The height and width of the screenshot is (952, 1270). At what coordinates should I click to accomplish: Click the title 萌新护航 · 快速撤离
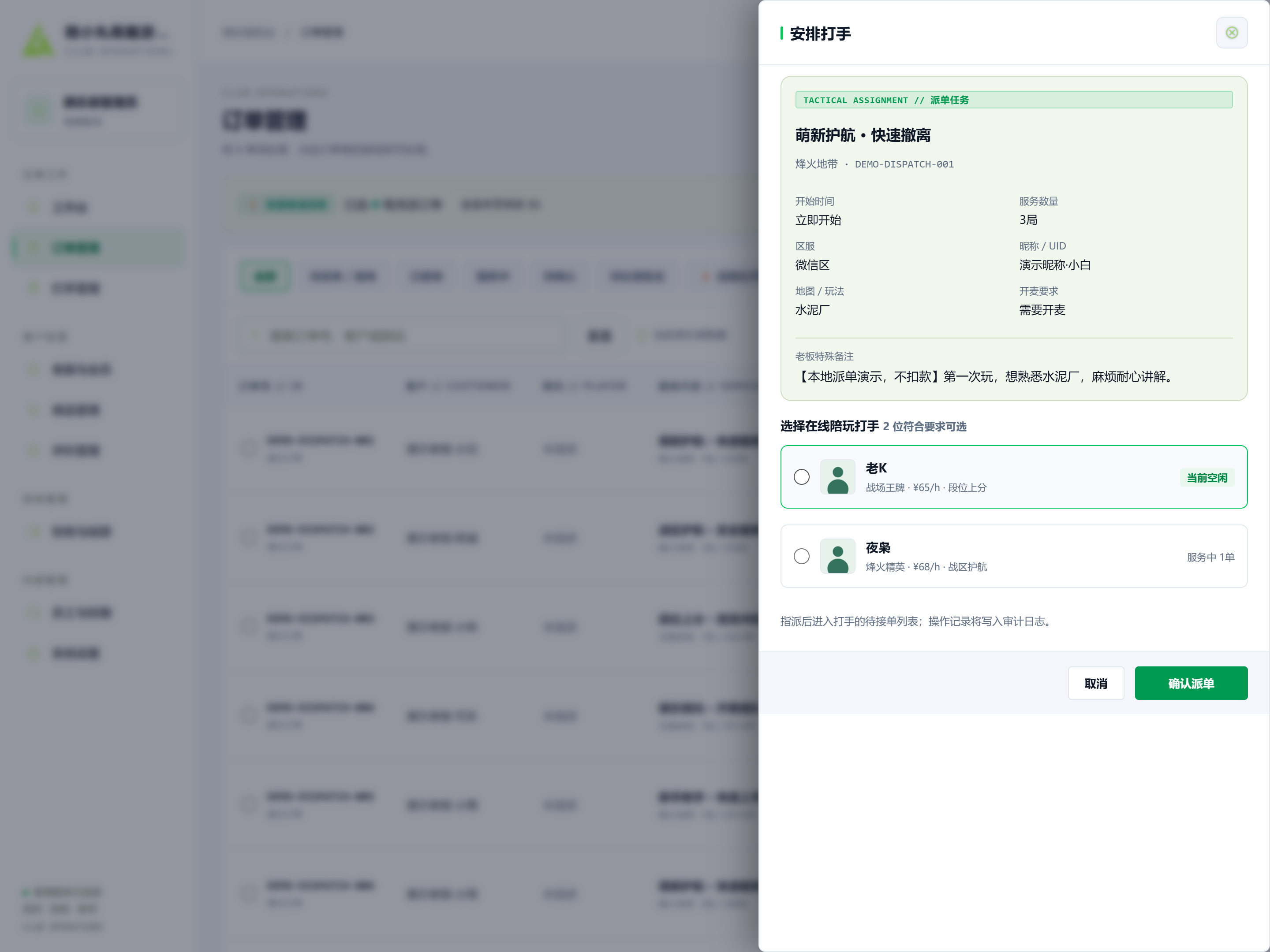click(x=863, y=135)
